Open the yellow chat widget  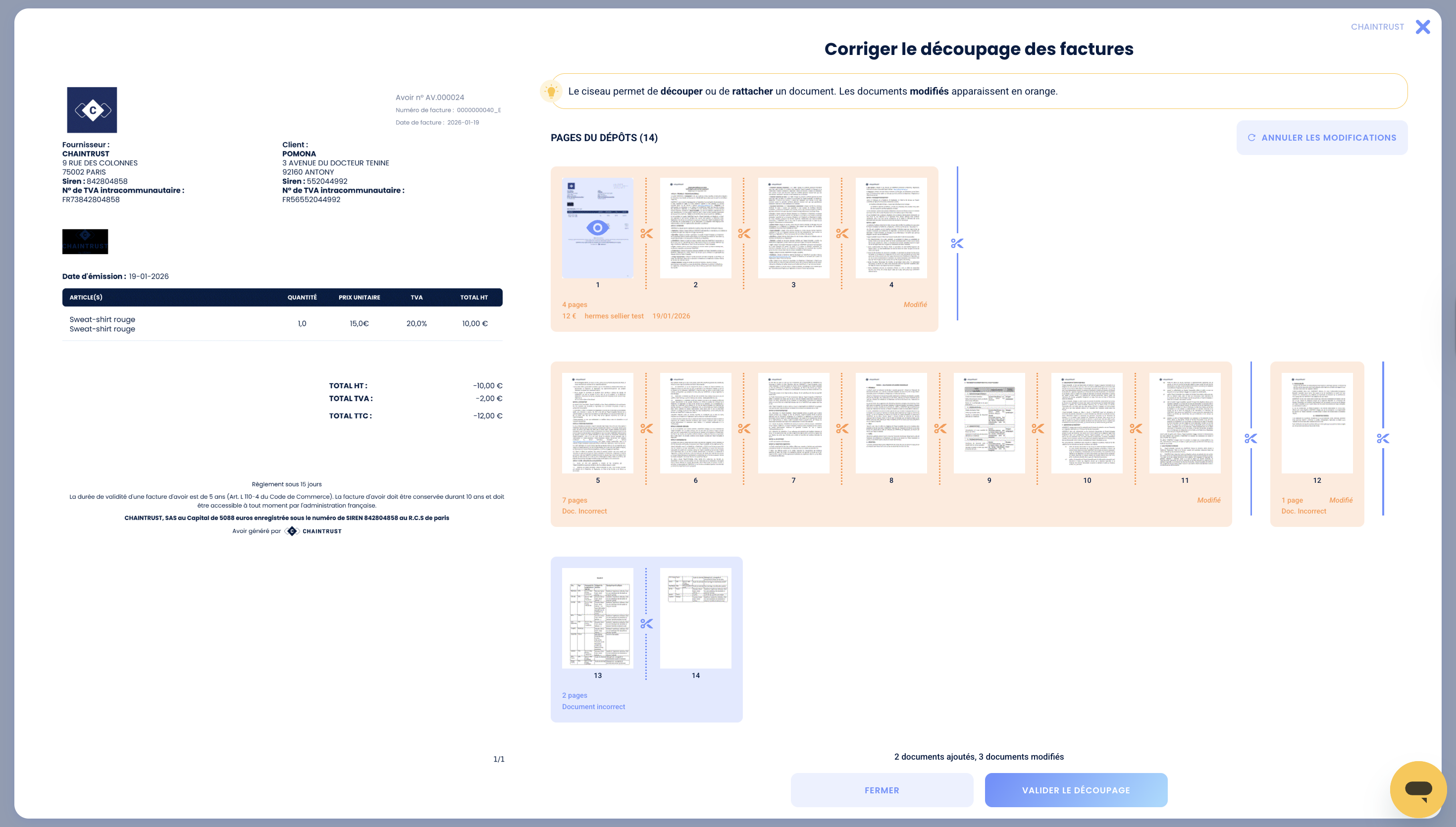[1418, 789]
